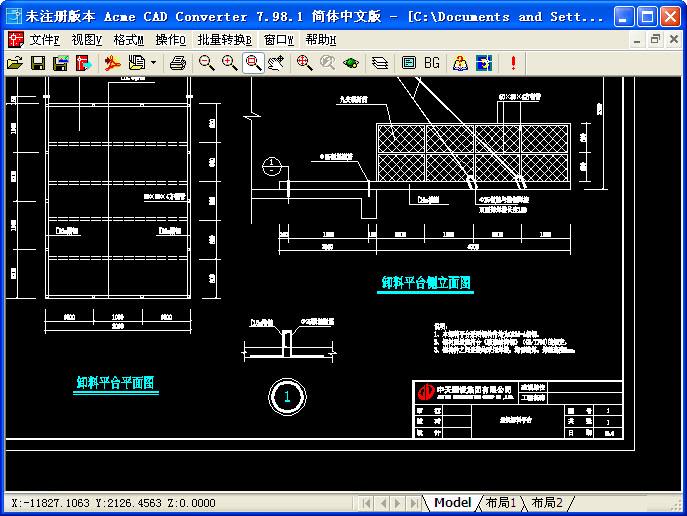Click the blue register/exit icon
This screenshot has height=516, width=687.
tap(484, 63)
